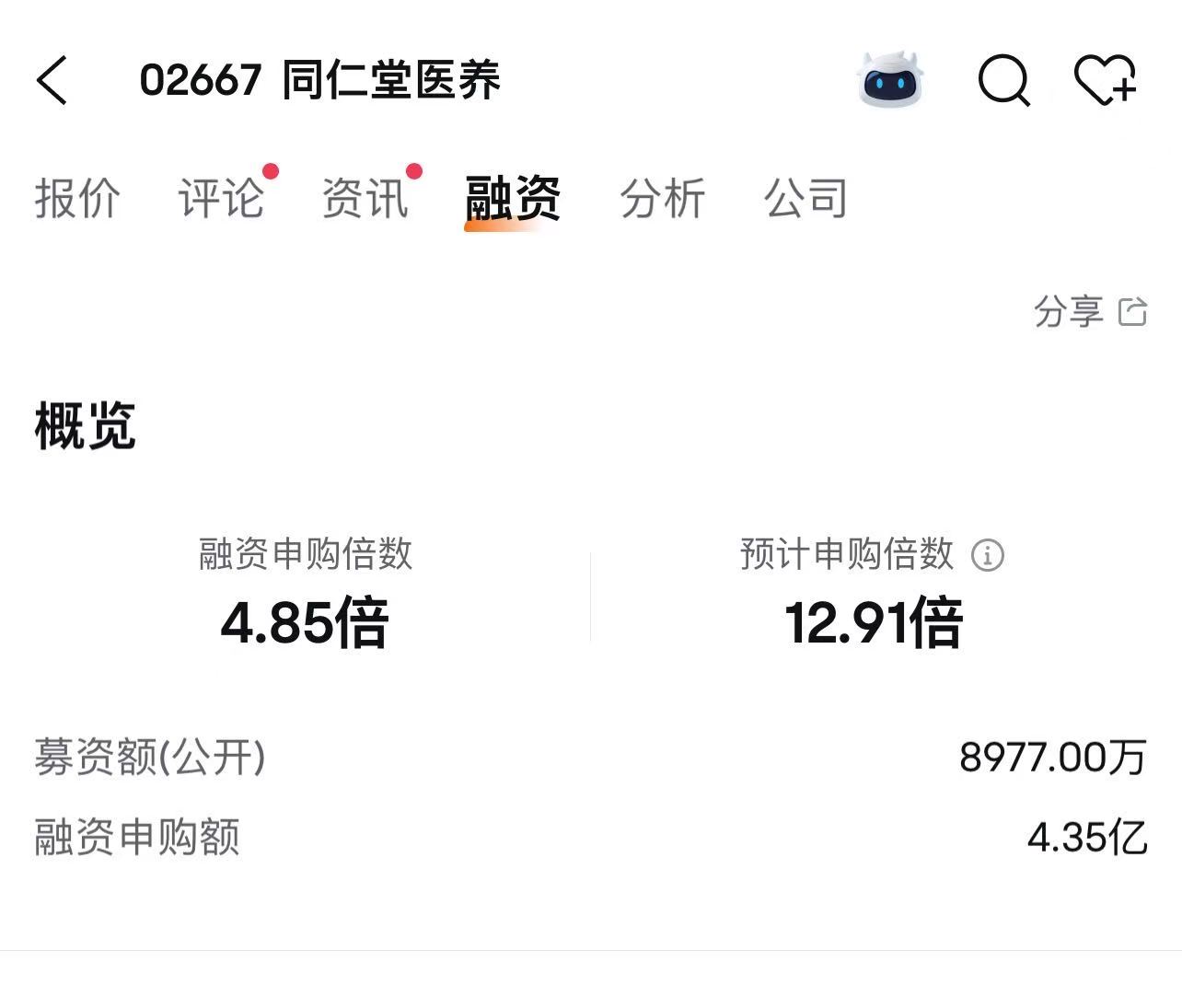Tap the 4.85倍 financing multiple value
Viewport: 1182px width, 1008px height.
[305, 622]
